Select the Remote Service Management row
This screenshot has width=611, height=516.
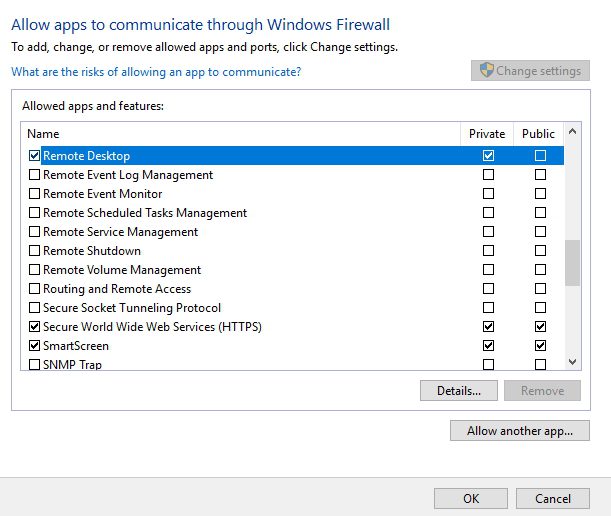coord(120,232)
